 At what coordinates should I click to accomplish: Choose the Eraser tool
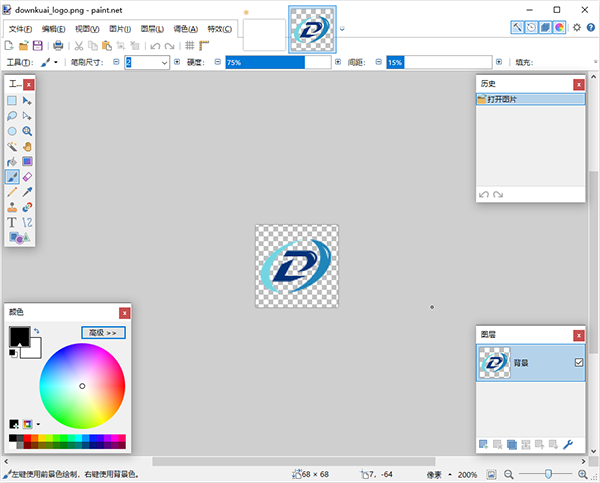coord(27,177)
